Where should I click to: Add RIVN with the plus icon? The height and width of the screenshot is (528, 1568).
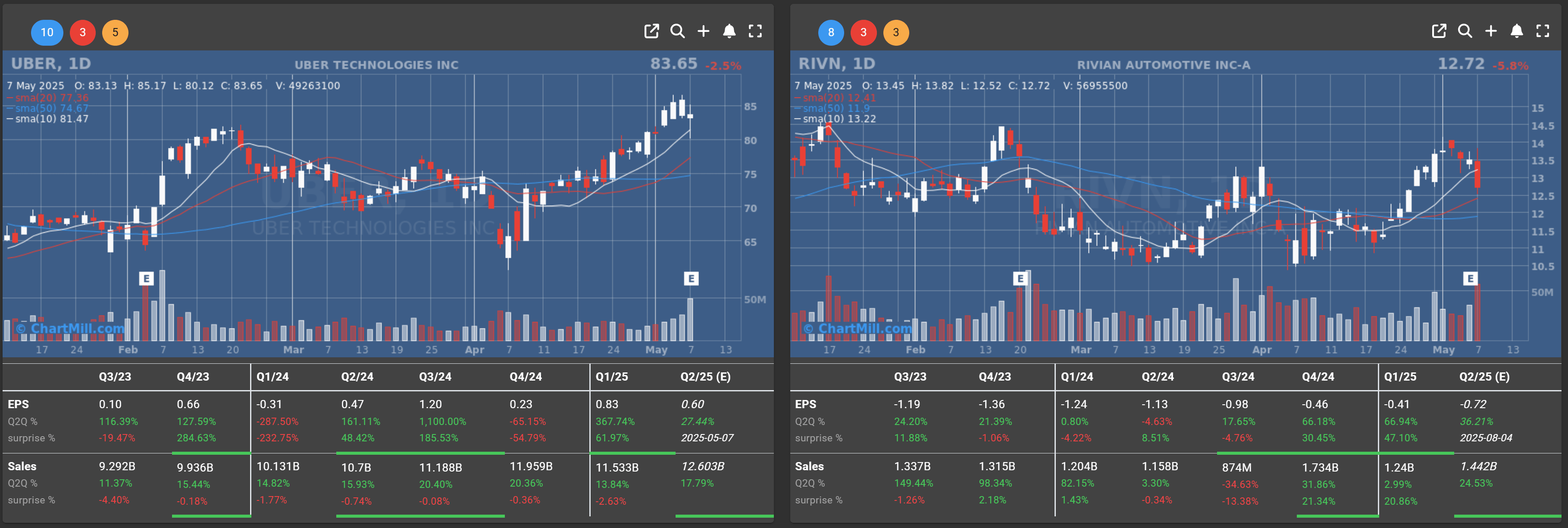click(x=1491, y=31)
